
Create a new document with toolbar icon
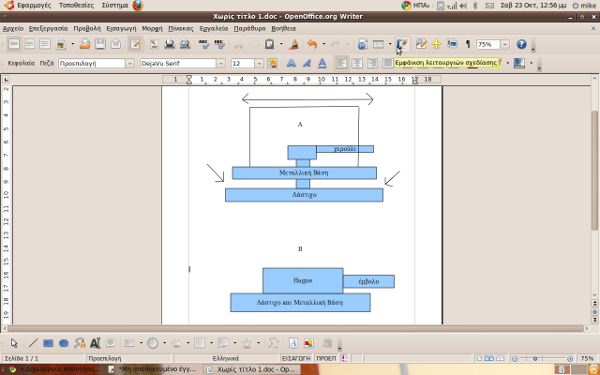pos(60,44)
